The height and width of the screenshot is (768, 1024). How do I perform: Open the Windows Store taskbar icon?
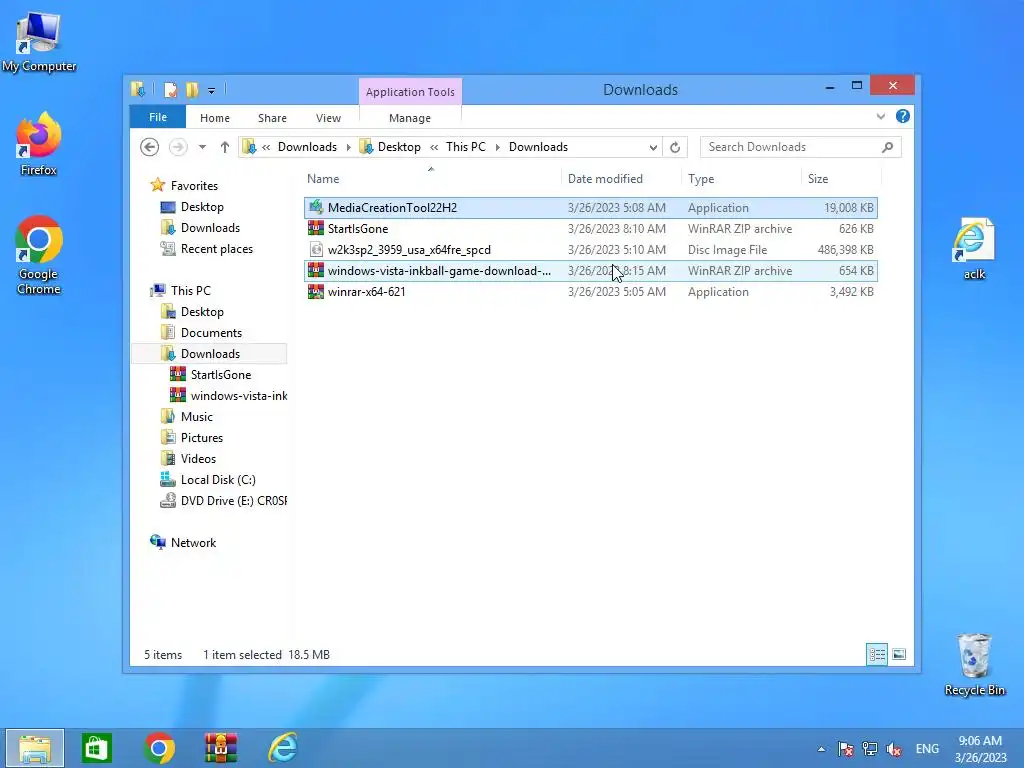97,748
